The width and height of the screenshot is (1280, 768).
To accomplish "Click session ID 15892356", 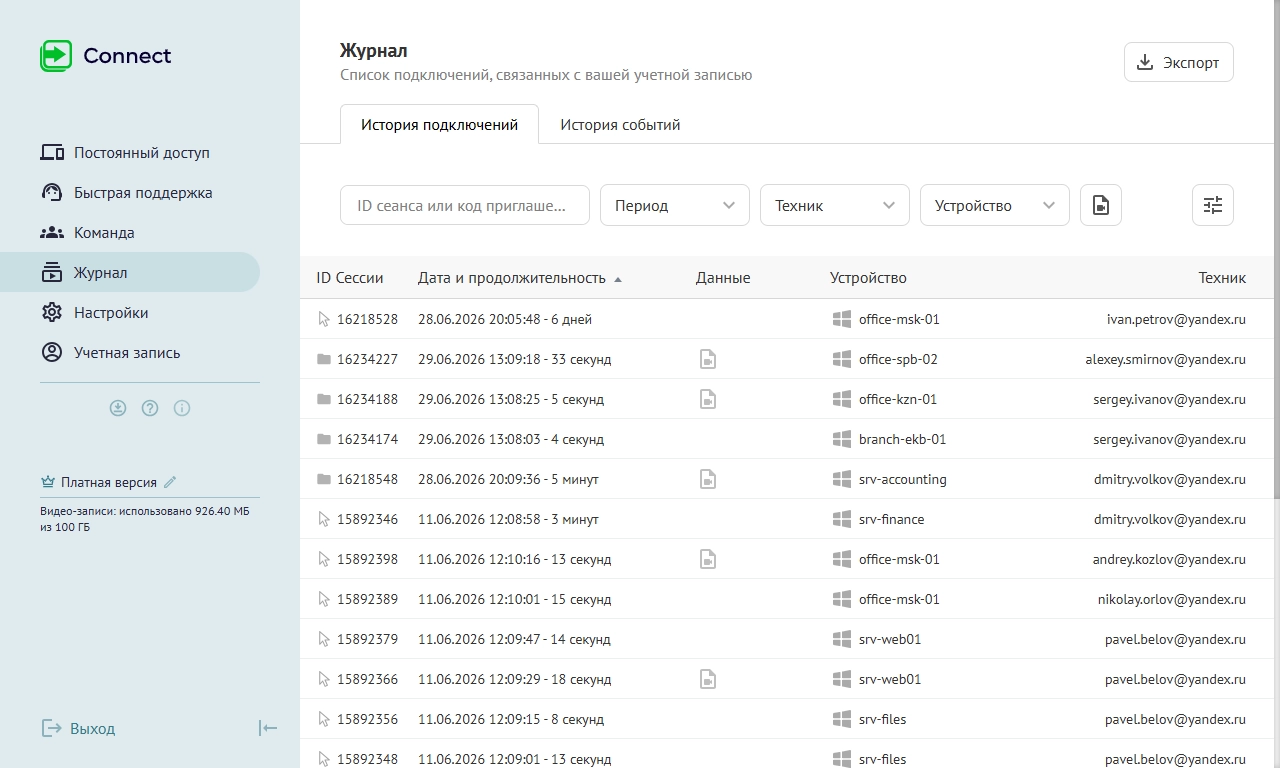I will 367,719.
